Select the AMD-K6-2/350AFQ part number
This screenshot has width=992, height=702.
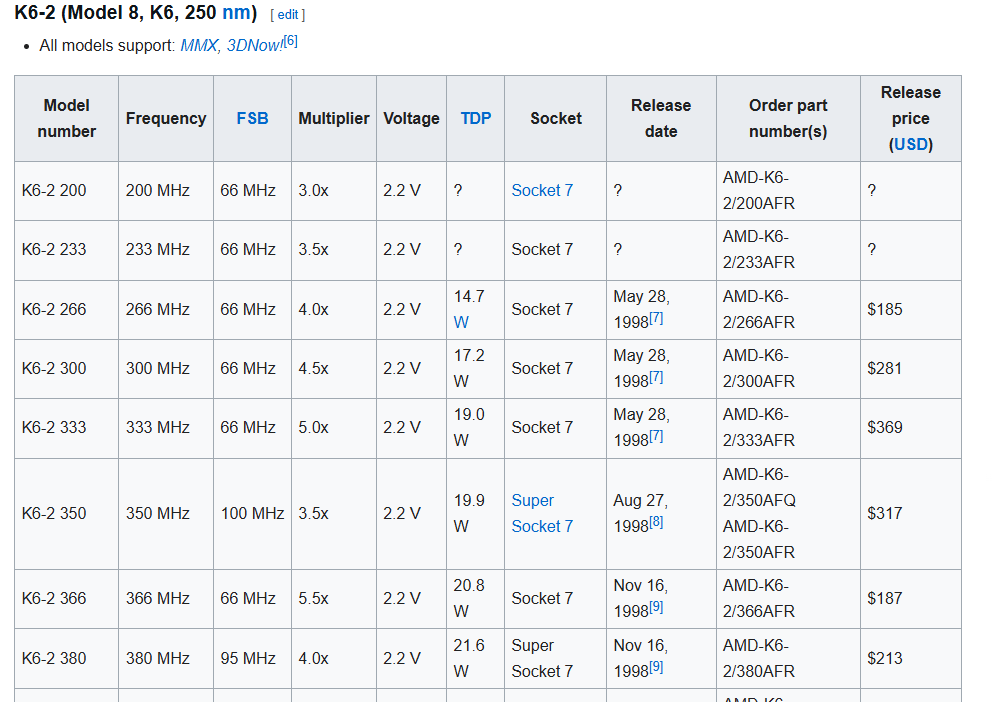pos(759,487)
